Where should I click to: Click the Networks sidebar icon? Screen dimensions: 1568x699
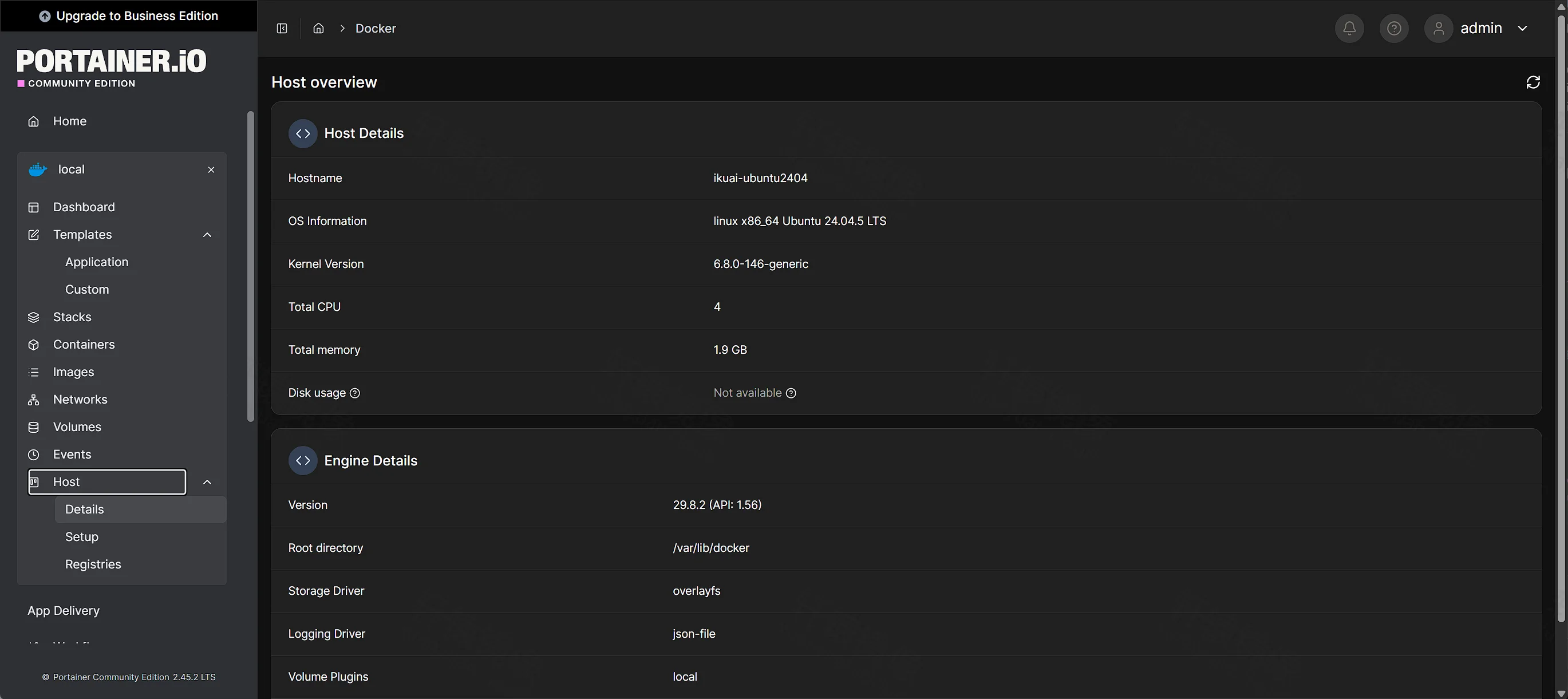(x=33, y=400)
